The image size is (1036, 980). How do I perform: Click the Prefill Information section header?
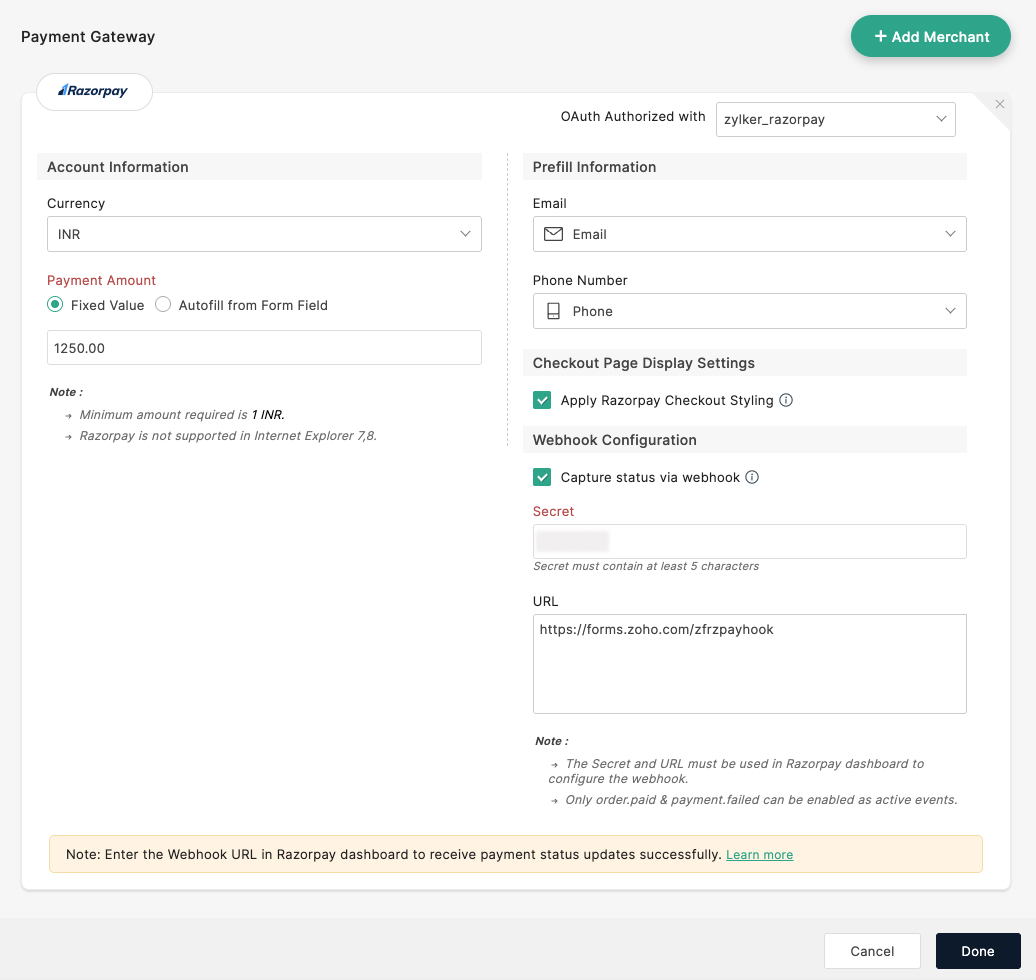[x=745, y=167]
